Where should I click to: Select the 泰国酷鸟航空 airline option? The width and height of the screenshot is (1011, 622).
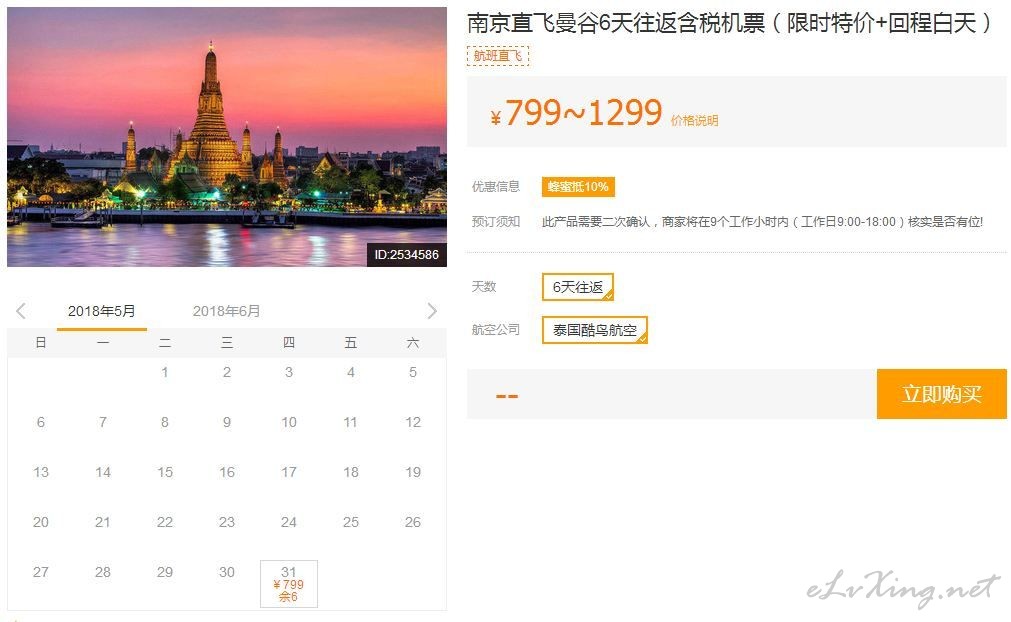pyautogui.click(x=594, y=330)
